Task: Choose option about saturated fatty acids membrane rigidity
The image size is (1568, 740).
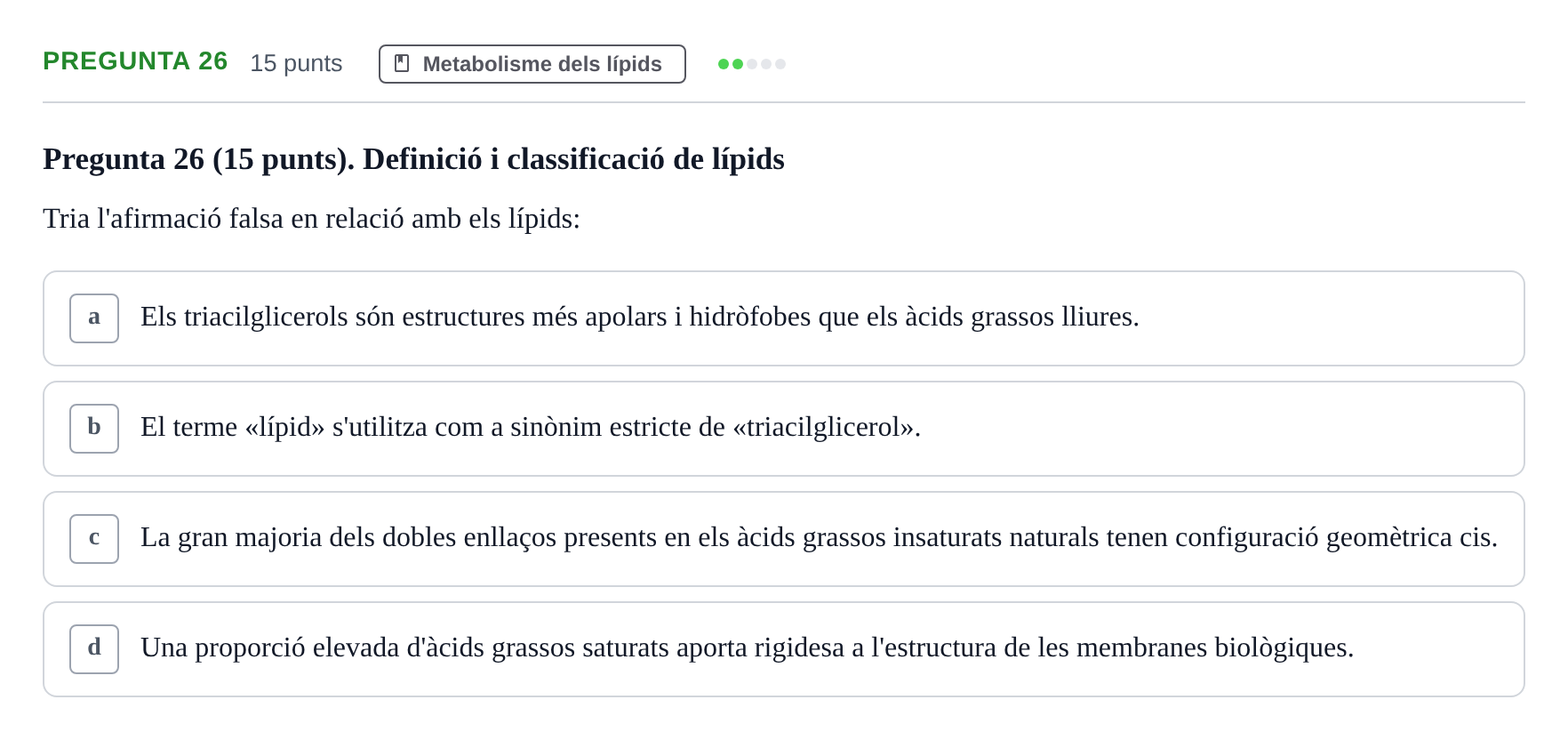Action: click(783, 649)
